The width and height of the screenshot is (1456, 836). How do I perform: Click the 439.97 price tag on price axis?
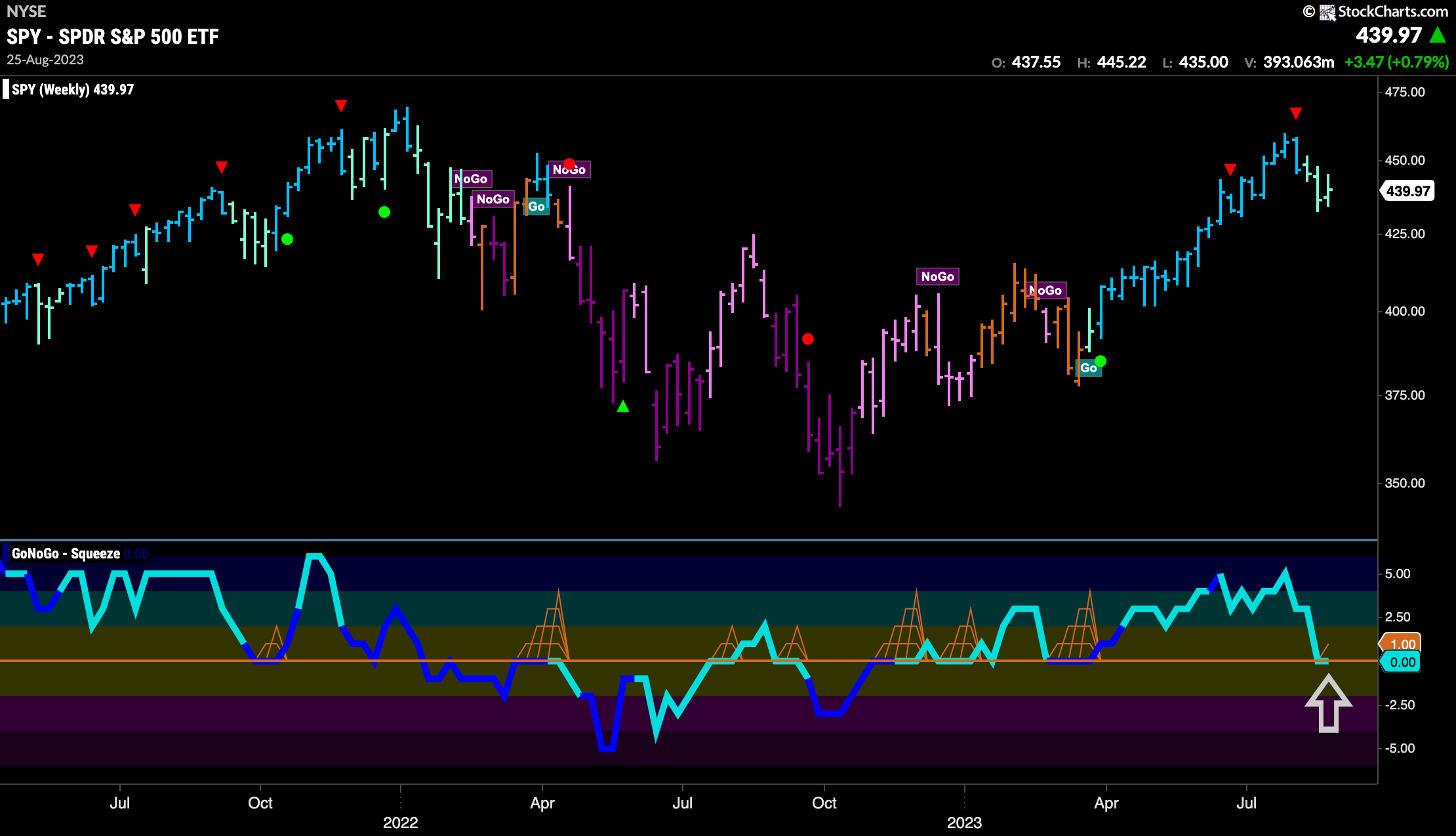pyautogui.click(x=1408, y=191)
